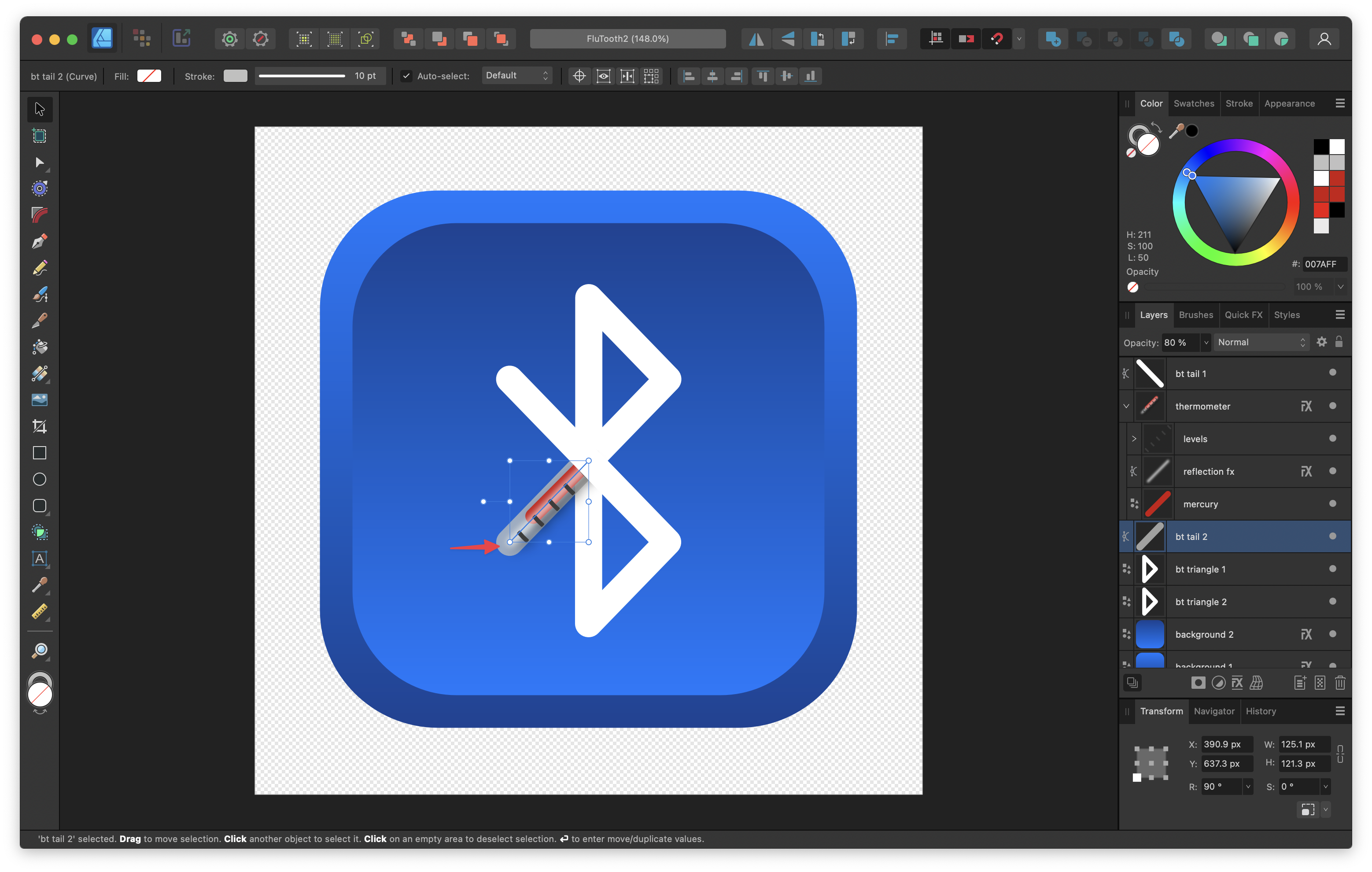Click the Add Pixel Layer icon
1372x872 pixels.
1320,683
